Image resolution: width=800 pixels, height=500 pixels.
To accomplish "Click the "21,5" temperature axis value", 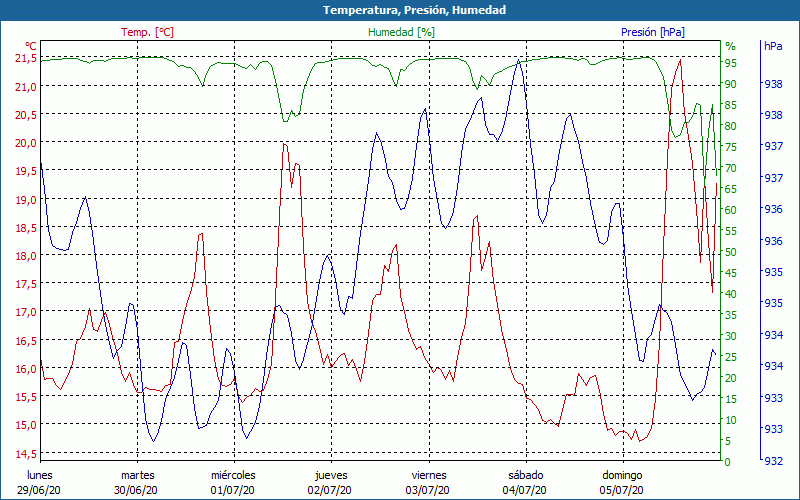I will [26, 58].
